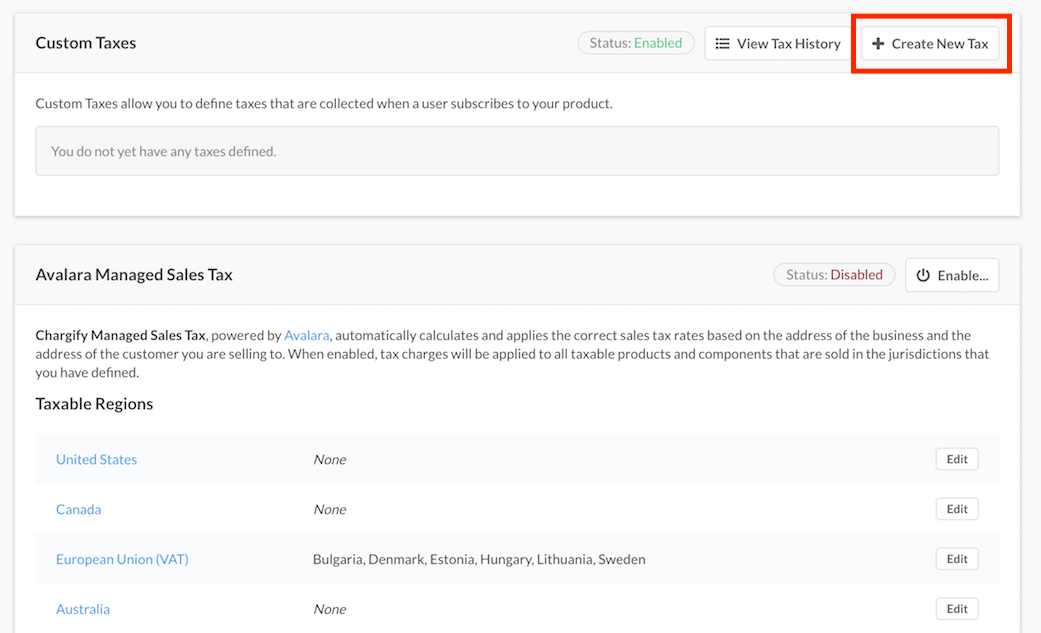
Task: Click the Avalara Status: Disabled badge
Action: point(834,274)
